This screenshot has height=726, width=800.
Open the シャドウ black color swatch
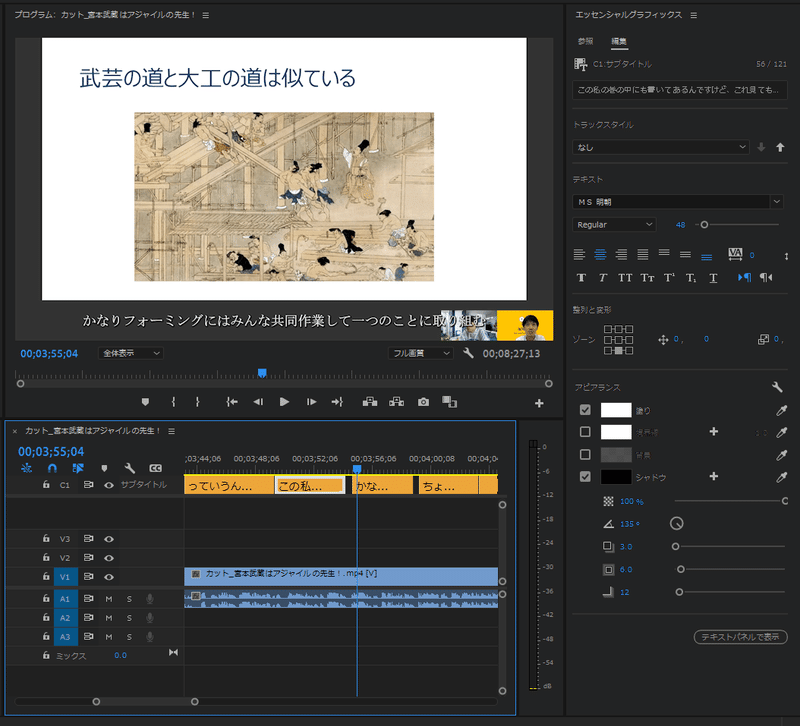pos(616,477)
